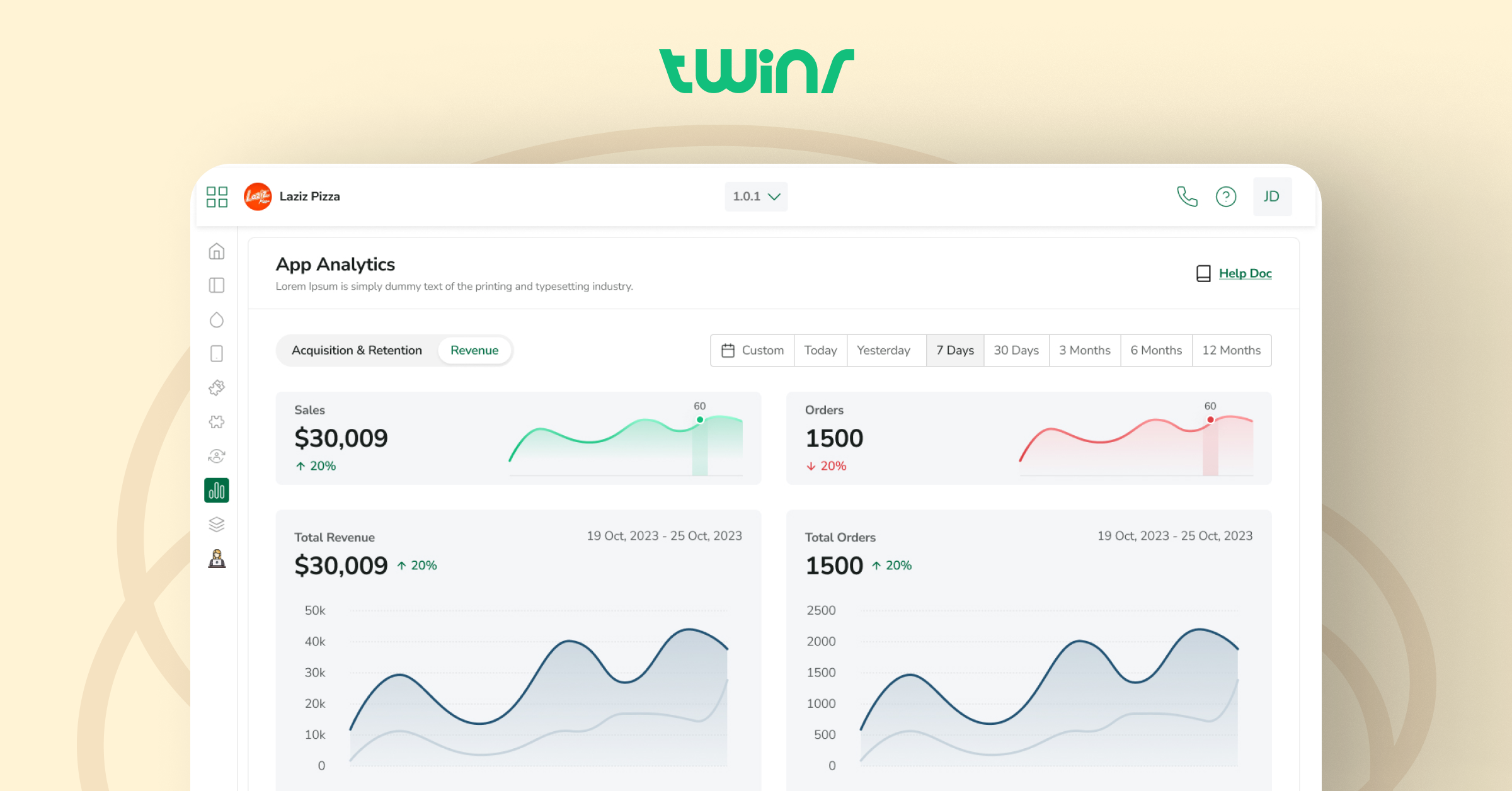Viewport: 1512px width, 791px height.
Task: Open the grid/apps menu top-left
Action: pos(217,195)
